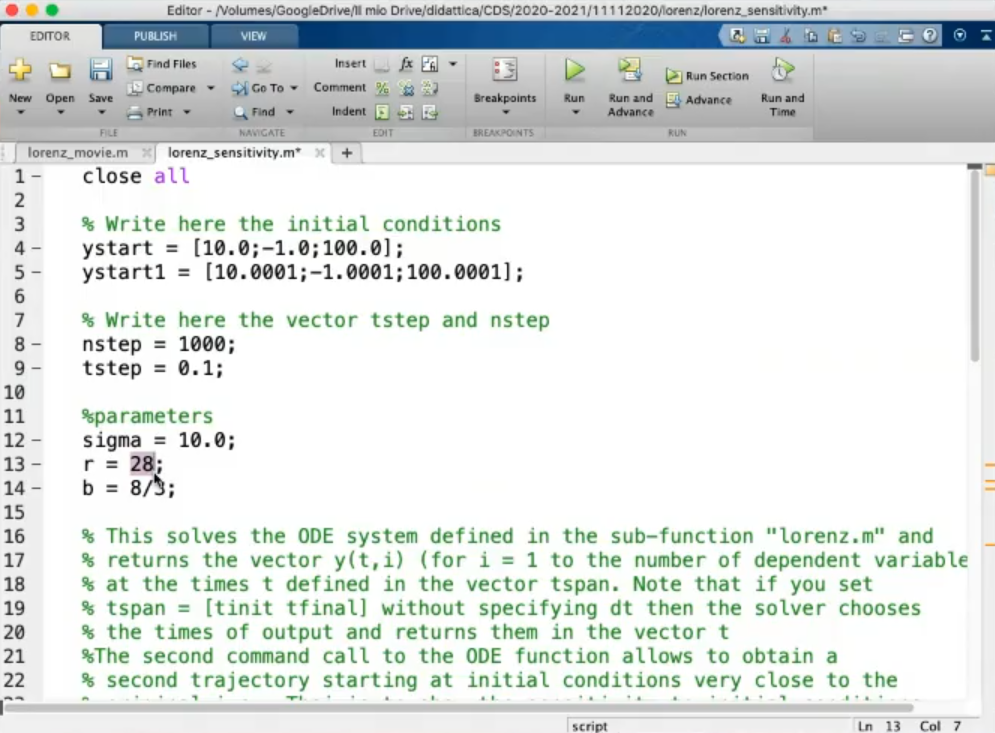Click the Find Files button

pos(162,64)
